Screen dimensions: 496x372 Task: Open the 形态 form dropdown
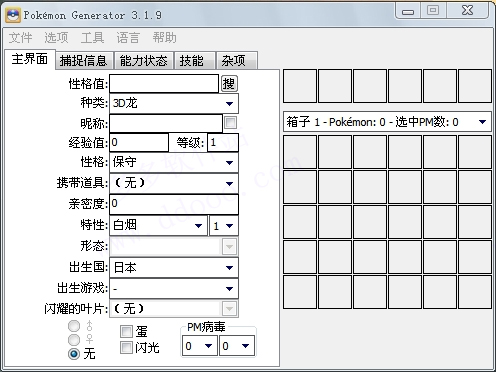(x=174, y=246)
